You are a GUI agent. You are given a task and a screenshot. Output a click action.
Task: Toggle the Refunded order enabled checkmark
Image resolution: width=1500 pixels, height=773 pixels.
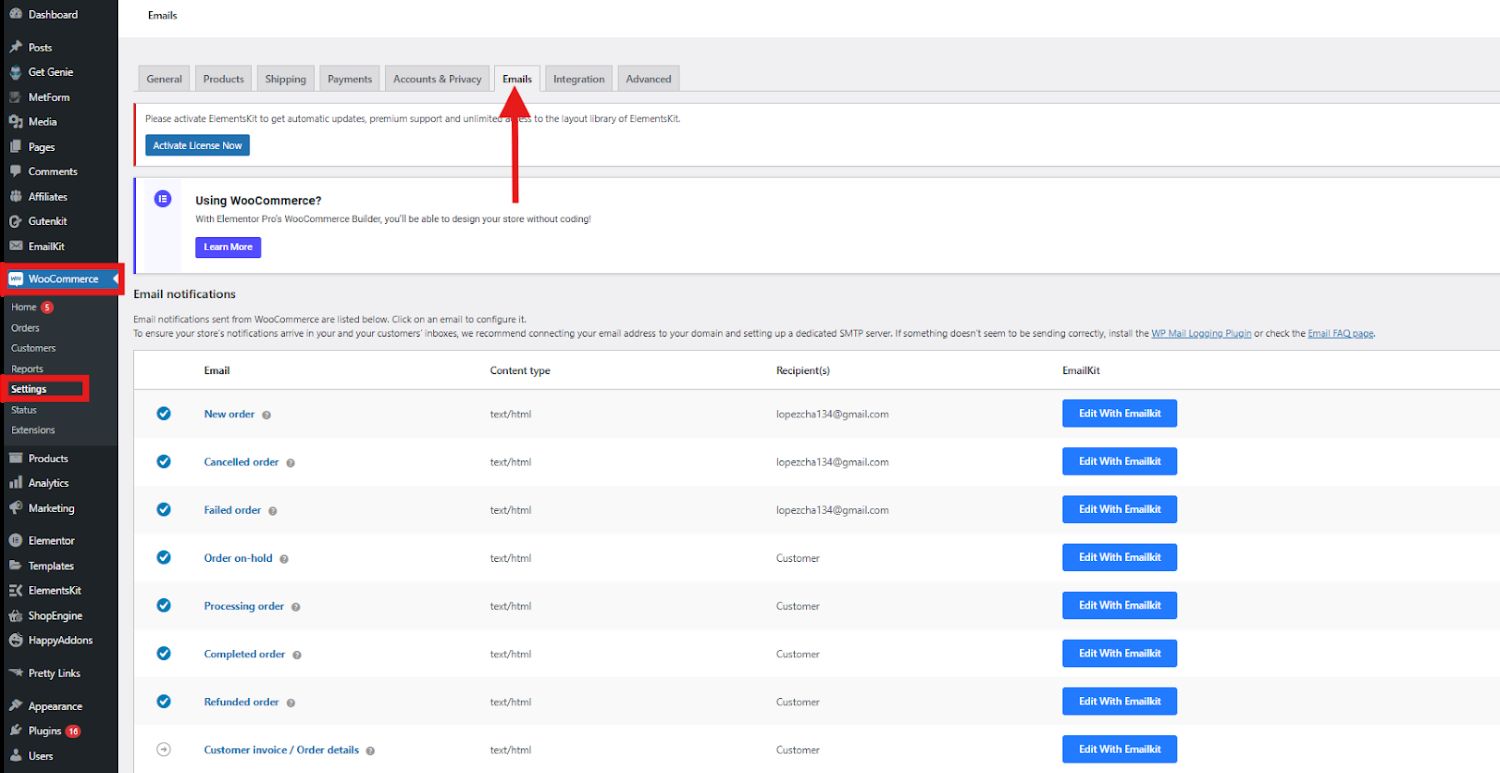coord(164,701)
